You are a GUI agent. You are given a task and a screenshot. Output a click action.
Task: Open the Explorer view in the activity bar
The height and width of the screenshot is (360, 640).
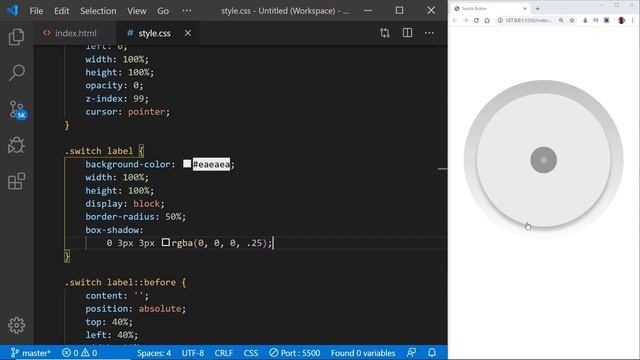16,37
